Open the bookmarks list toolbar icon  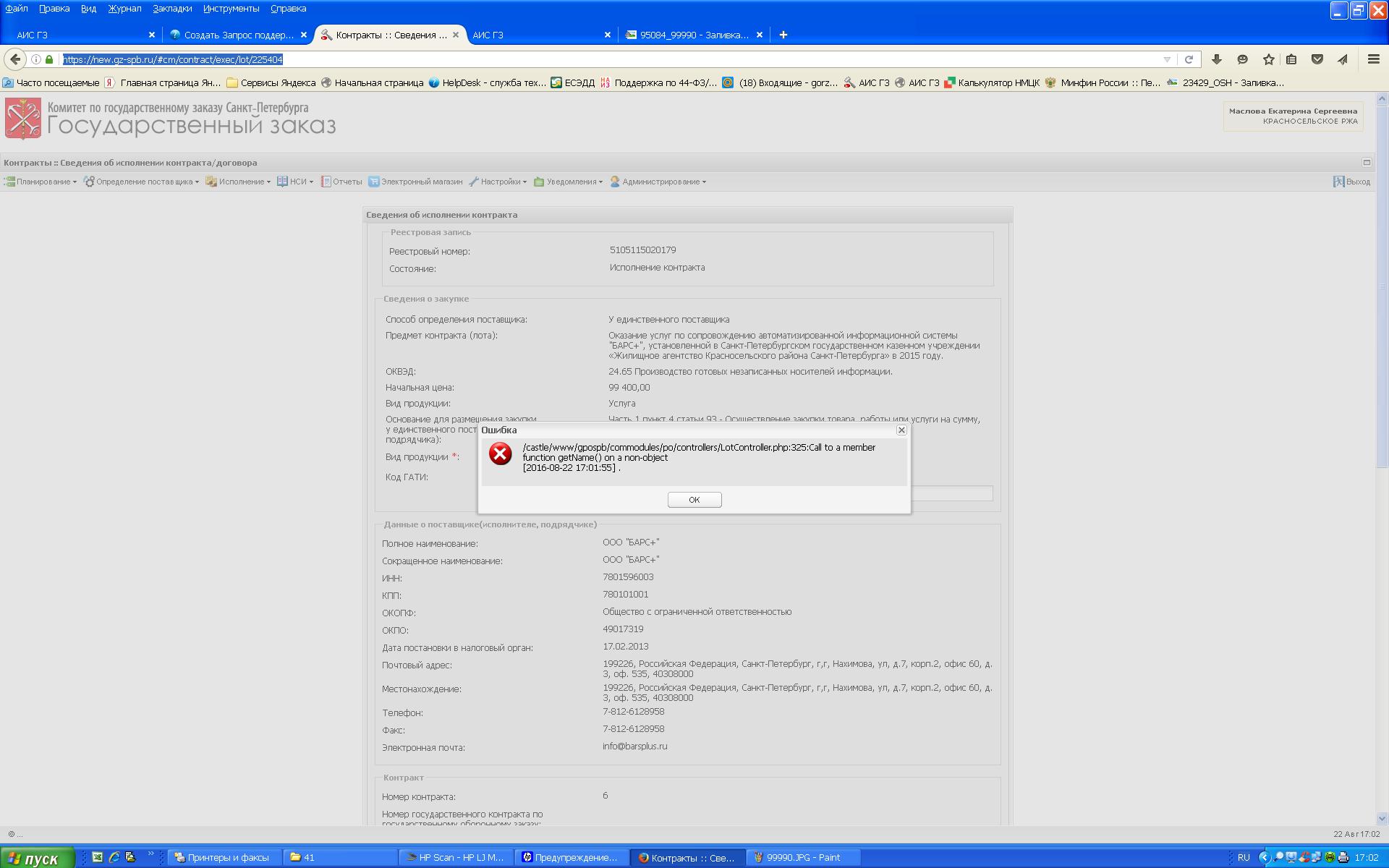(x=1291, y=59)
